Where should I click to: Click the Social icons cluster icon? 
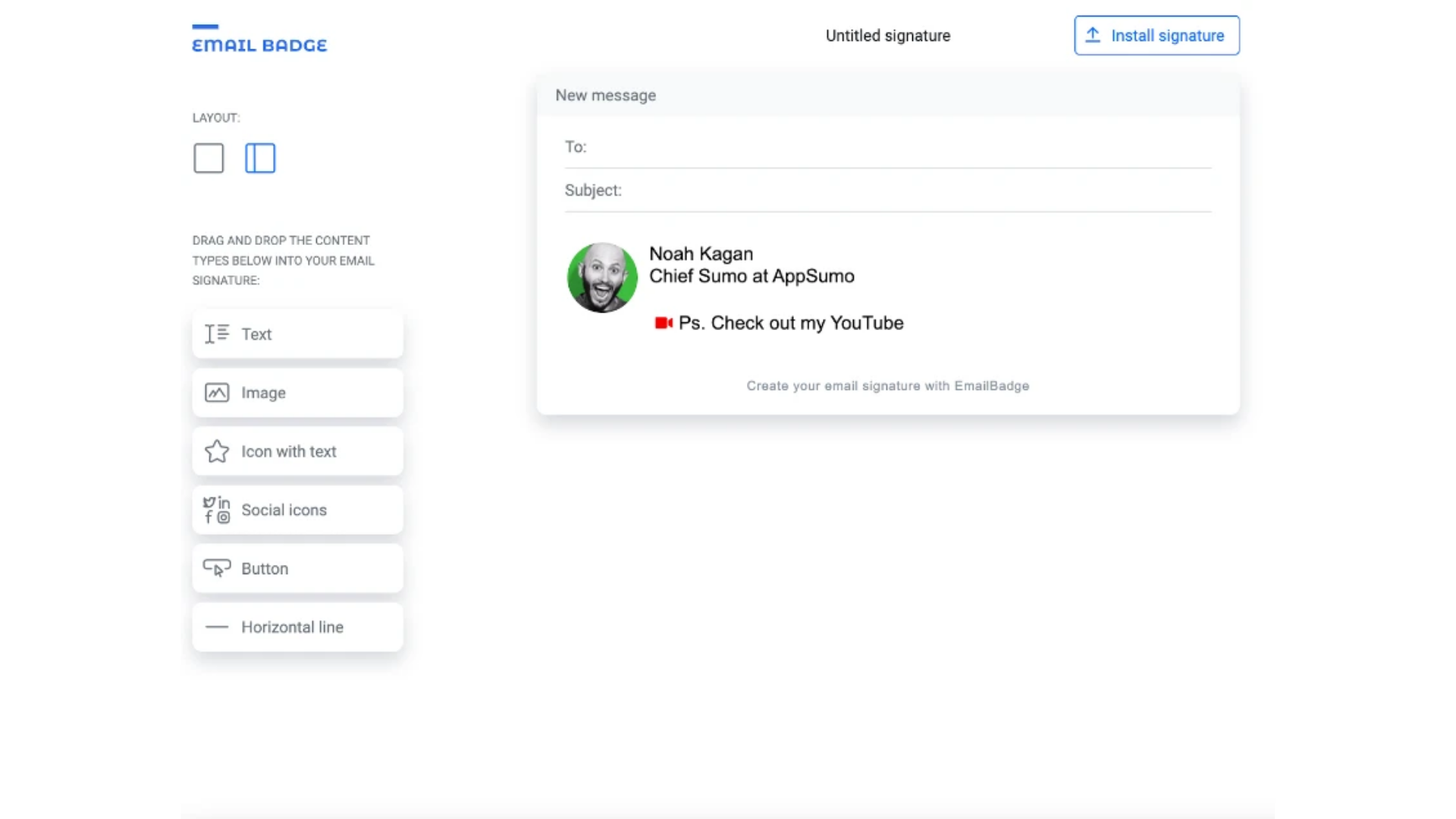pyautogui.click(x=217, y=510)
